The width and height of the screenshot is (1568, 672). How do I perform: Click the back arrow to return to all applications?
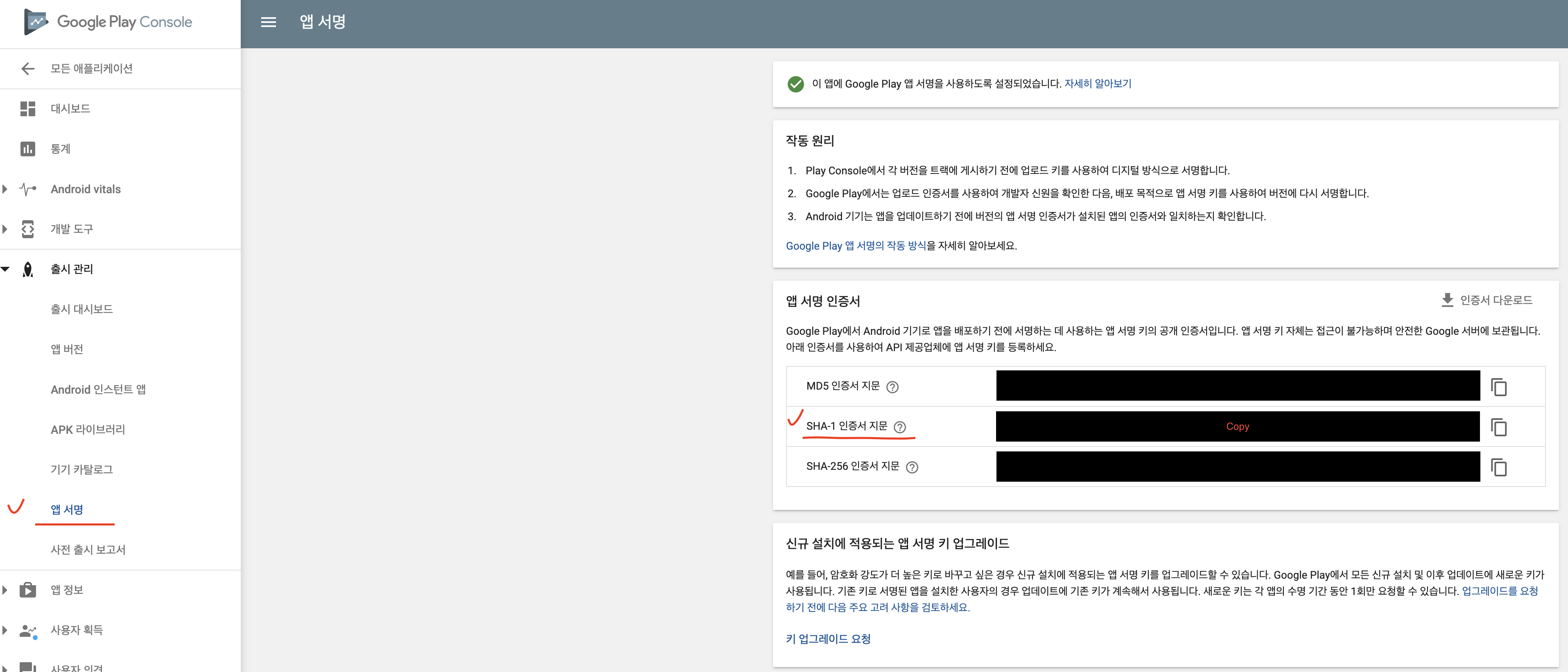(28, 68)
